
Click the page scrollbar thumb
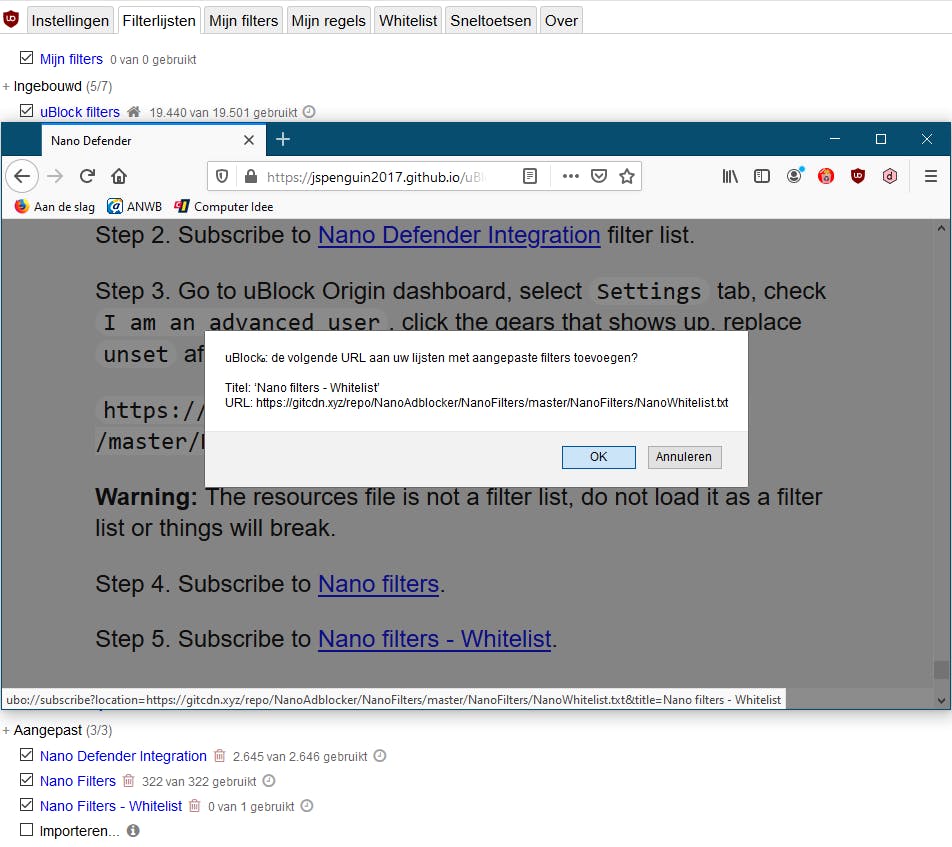point(942,670)
